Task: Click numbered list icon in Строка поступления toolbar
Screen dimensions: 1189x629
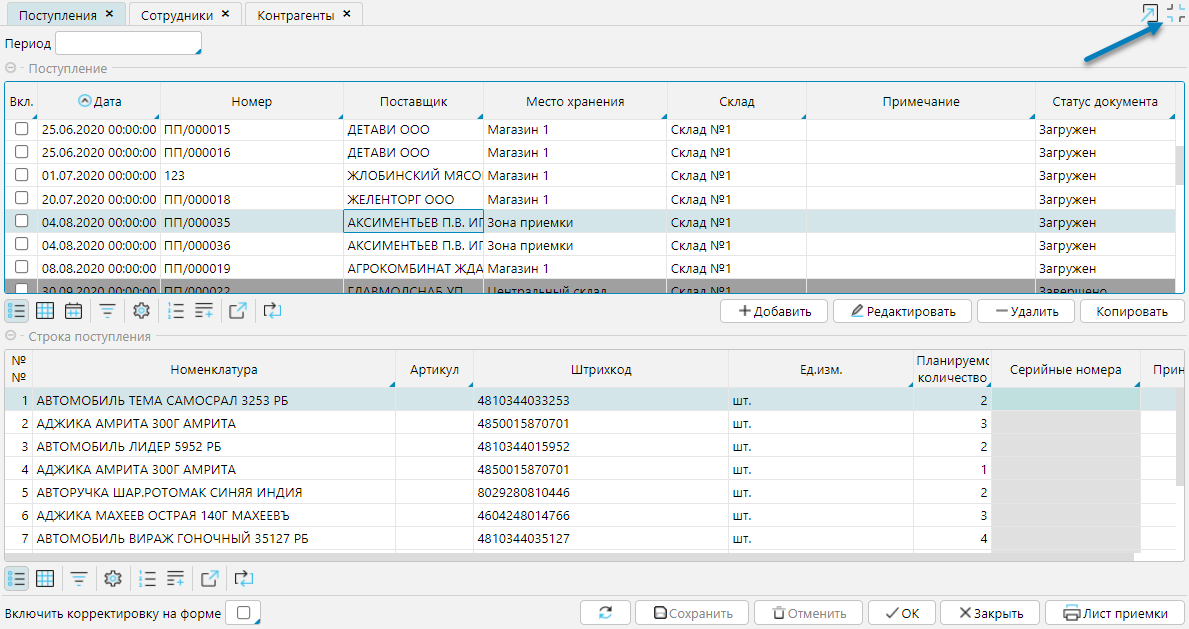Action: (x=147, y=578)
